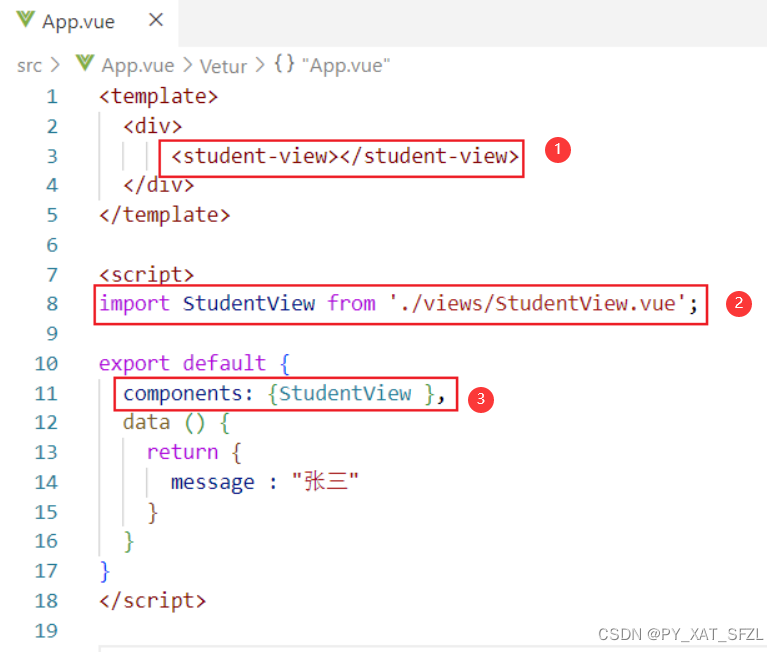This screenshot has height=652, width=779.
Task: Click the message property on line 14
Action: pos(213,482)
